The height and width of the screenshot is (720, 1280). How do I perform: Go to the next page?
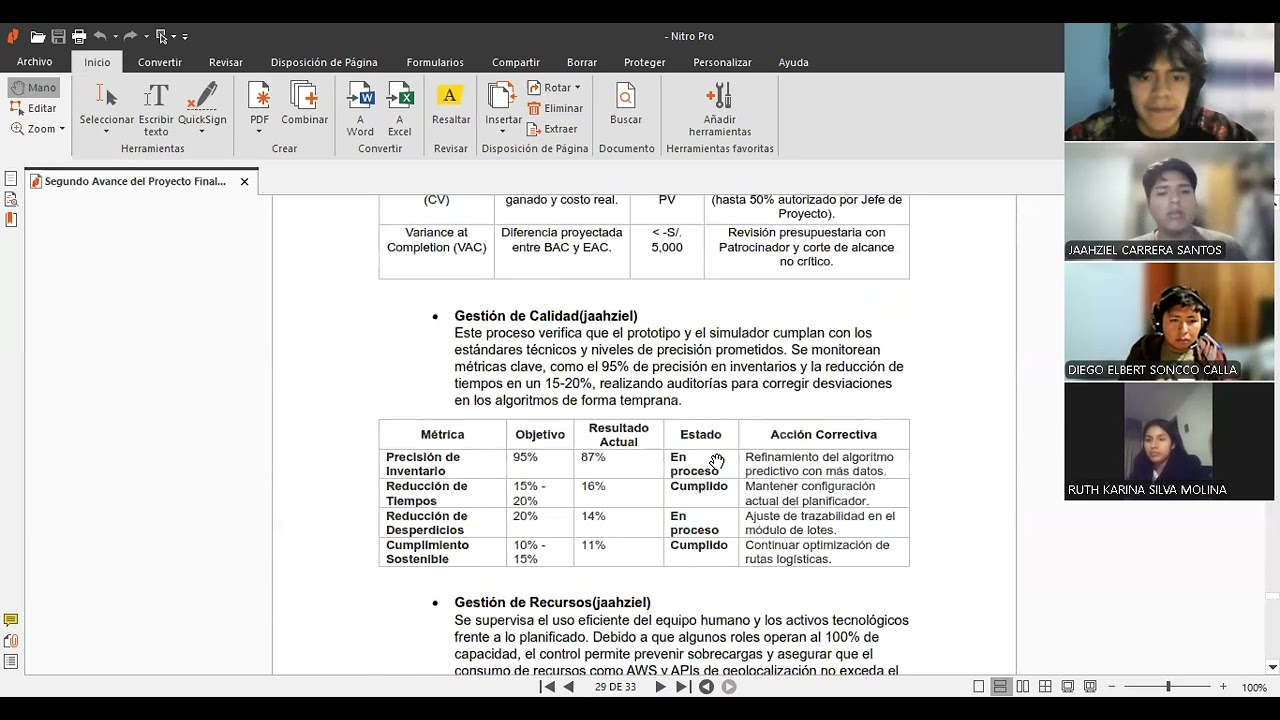coord(660,687)
